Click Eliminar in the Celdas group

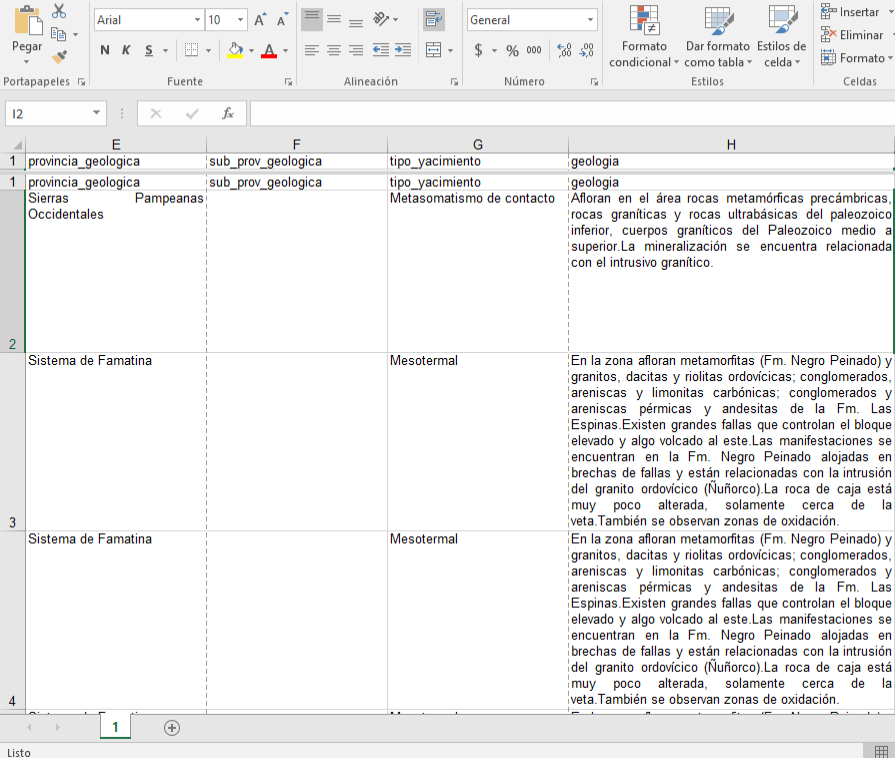[x=853, y=35]
